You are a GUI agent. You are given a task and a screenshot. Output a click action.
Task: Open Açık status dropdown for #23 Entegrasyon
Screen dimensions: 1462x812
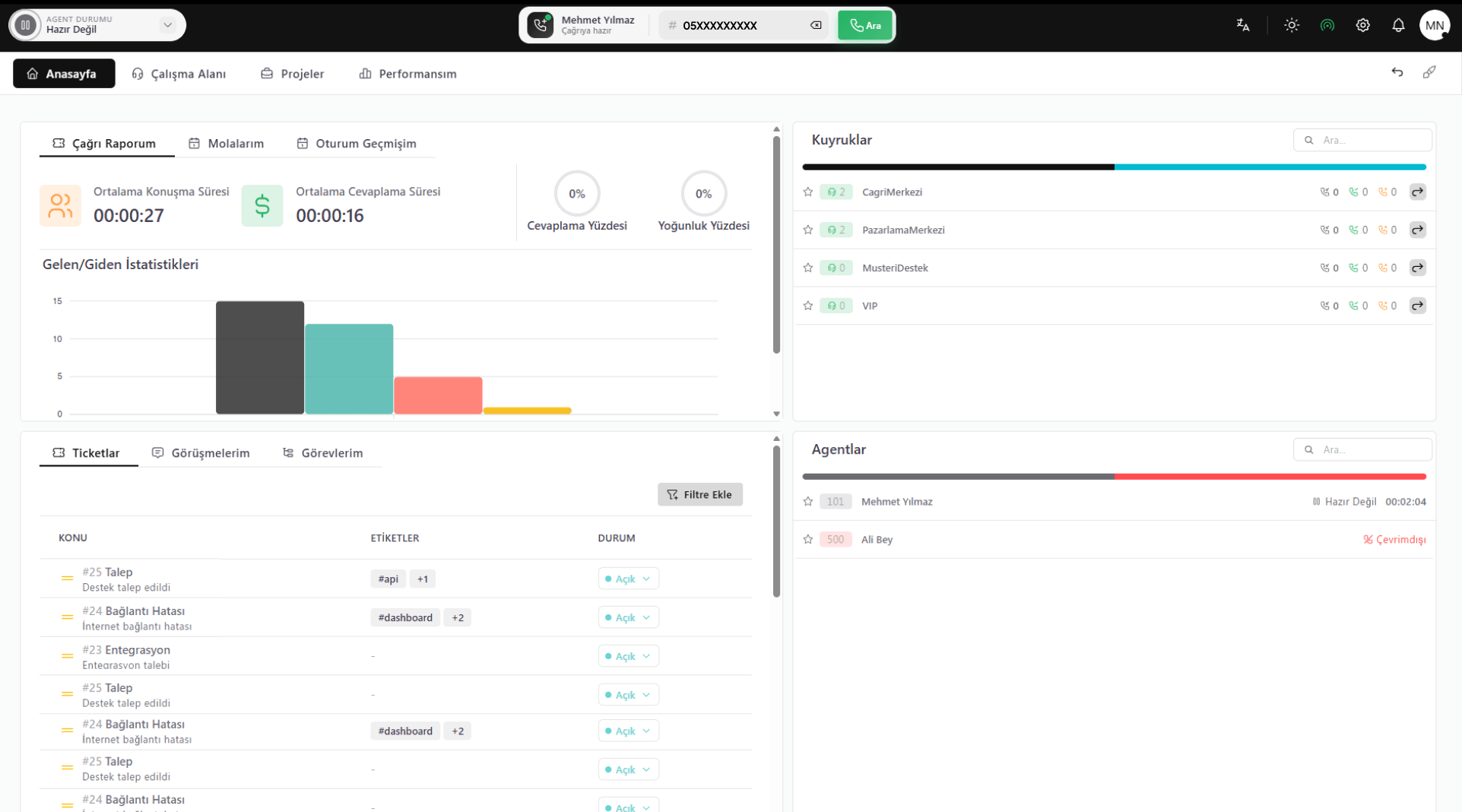coord(628,656)
